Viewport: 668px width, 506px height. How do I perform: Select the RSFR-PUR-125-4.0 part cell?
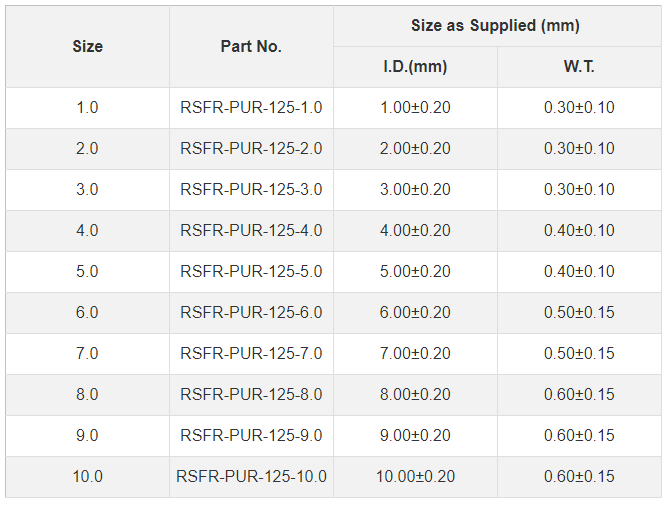click(251, 230)
